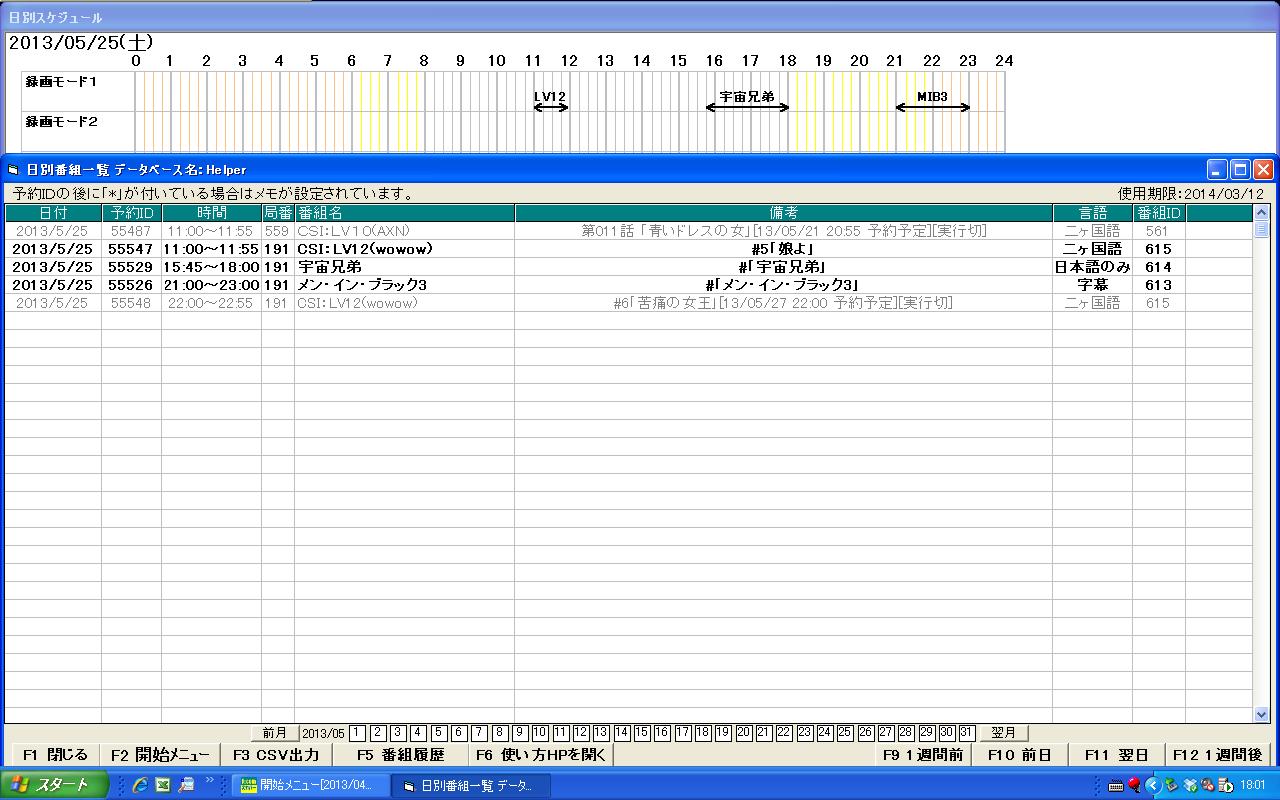Open Excel from the quick launch bar
1280x800 pixels.
tap(162, 785)
